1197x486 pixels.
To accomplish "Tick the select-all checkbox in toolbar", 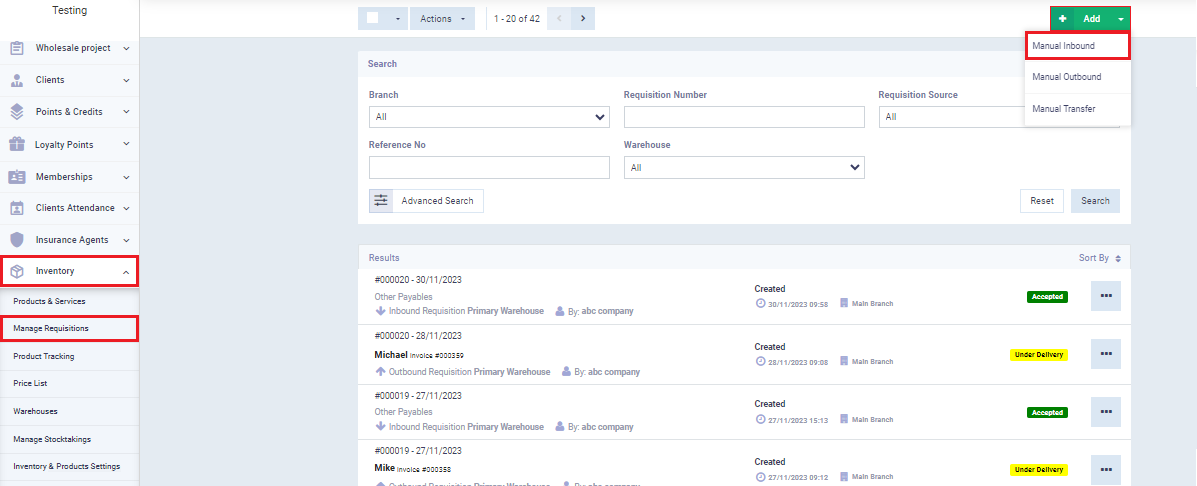I will click(x=372, y=18).
